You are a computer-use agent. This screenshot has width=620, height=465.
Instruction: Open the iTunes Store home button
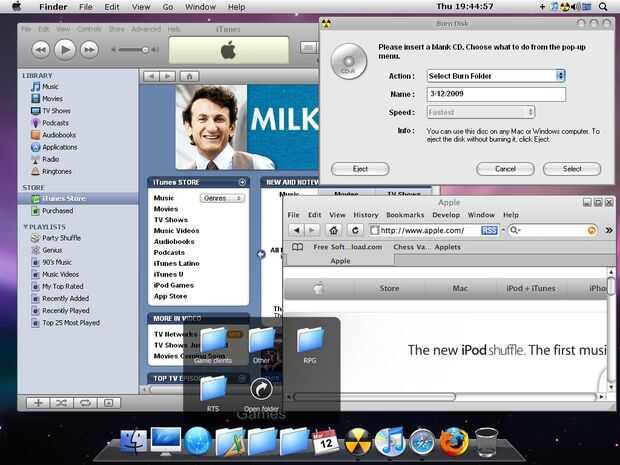(x=189, y=76)
